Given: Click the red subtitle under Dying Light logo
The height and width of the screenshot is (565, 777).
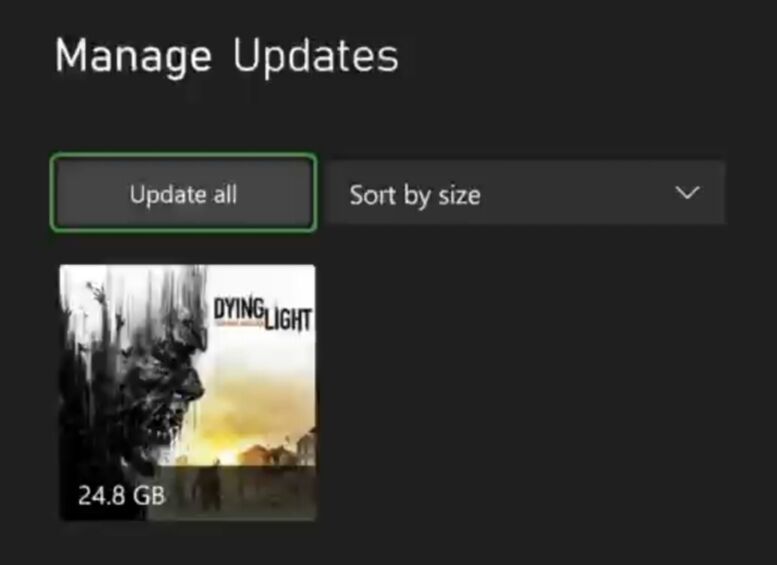Looking at the screenshot, I should [238, 323].
